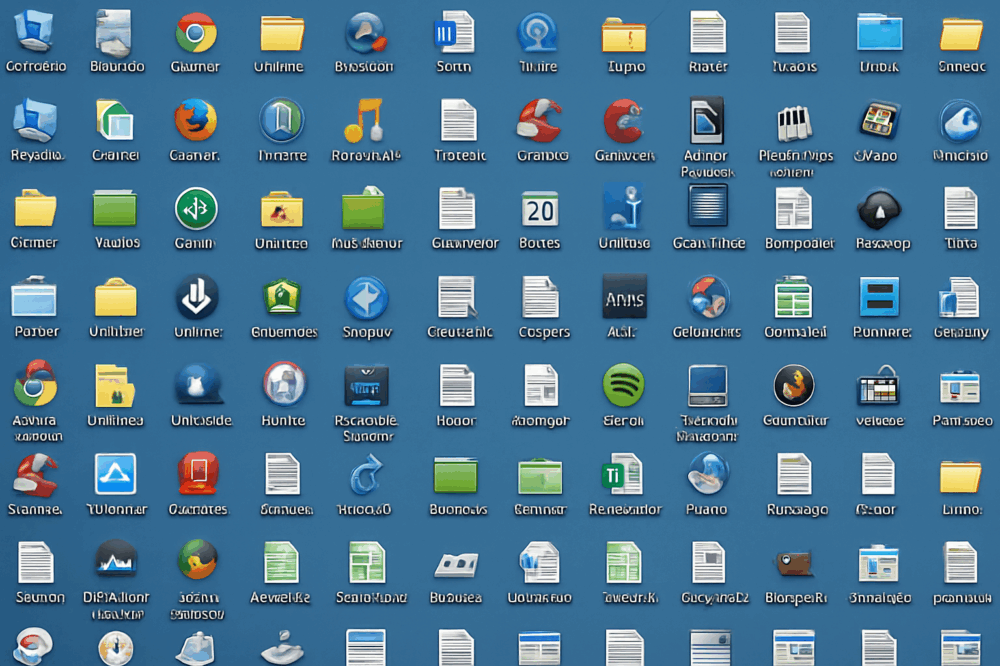
Task: Open the Runsago document icon
Action: pos(794,474)
